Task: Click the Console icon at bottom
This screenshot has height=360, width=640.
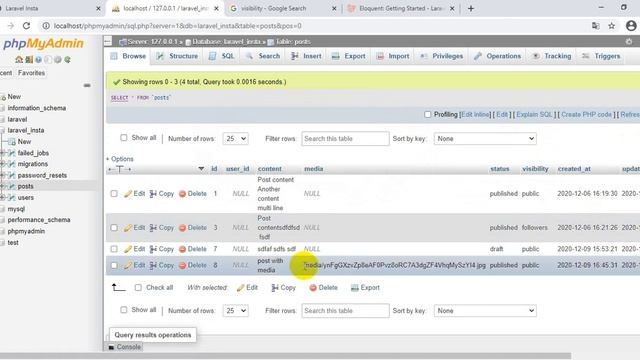Action: click(x=111, y=347)
